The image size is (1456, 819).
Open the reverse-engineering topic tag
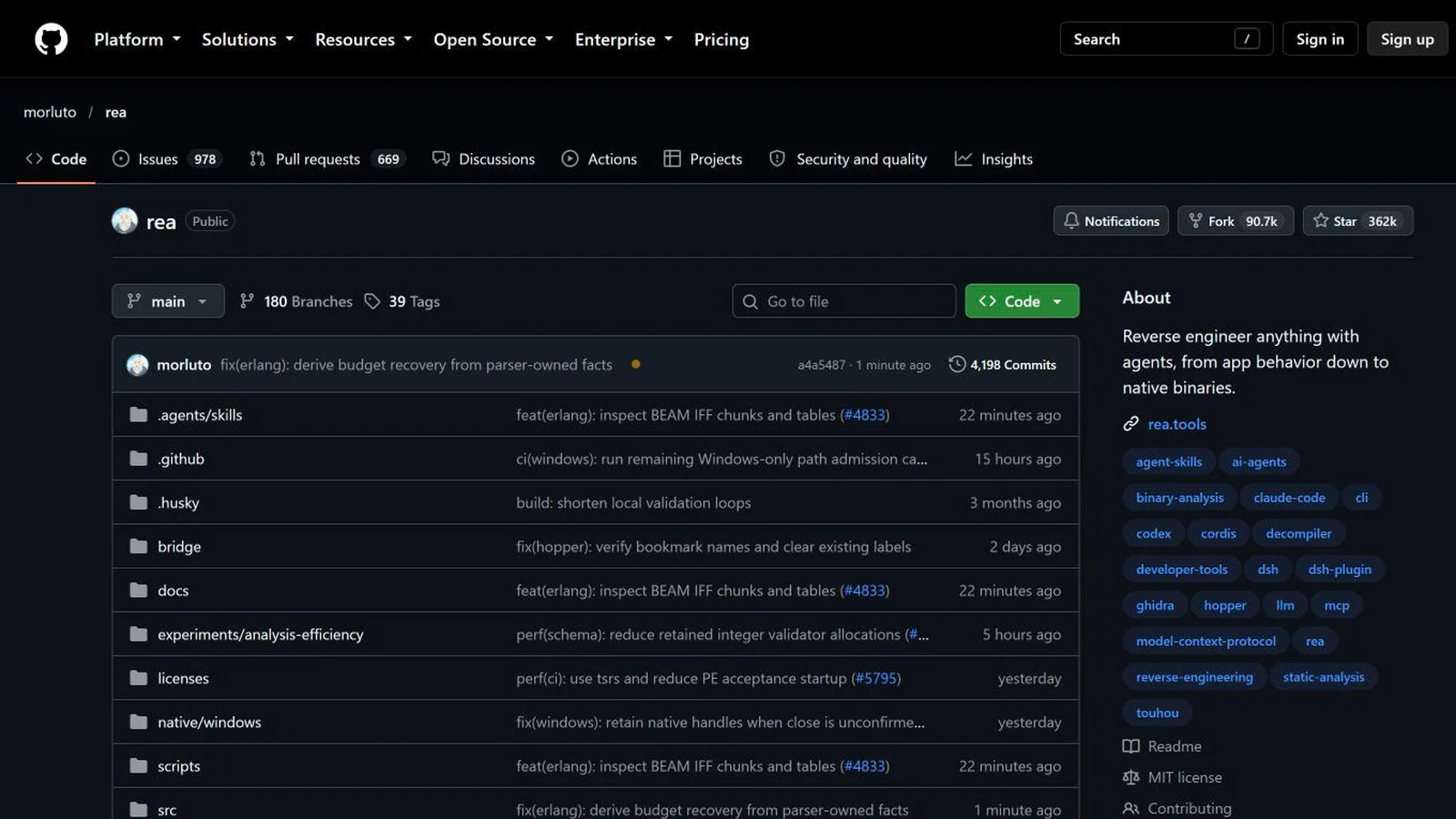pos(1194,677)
